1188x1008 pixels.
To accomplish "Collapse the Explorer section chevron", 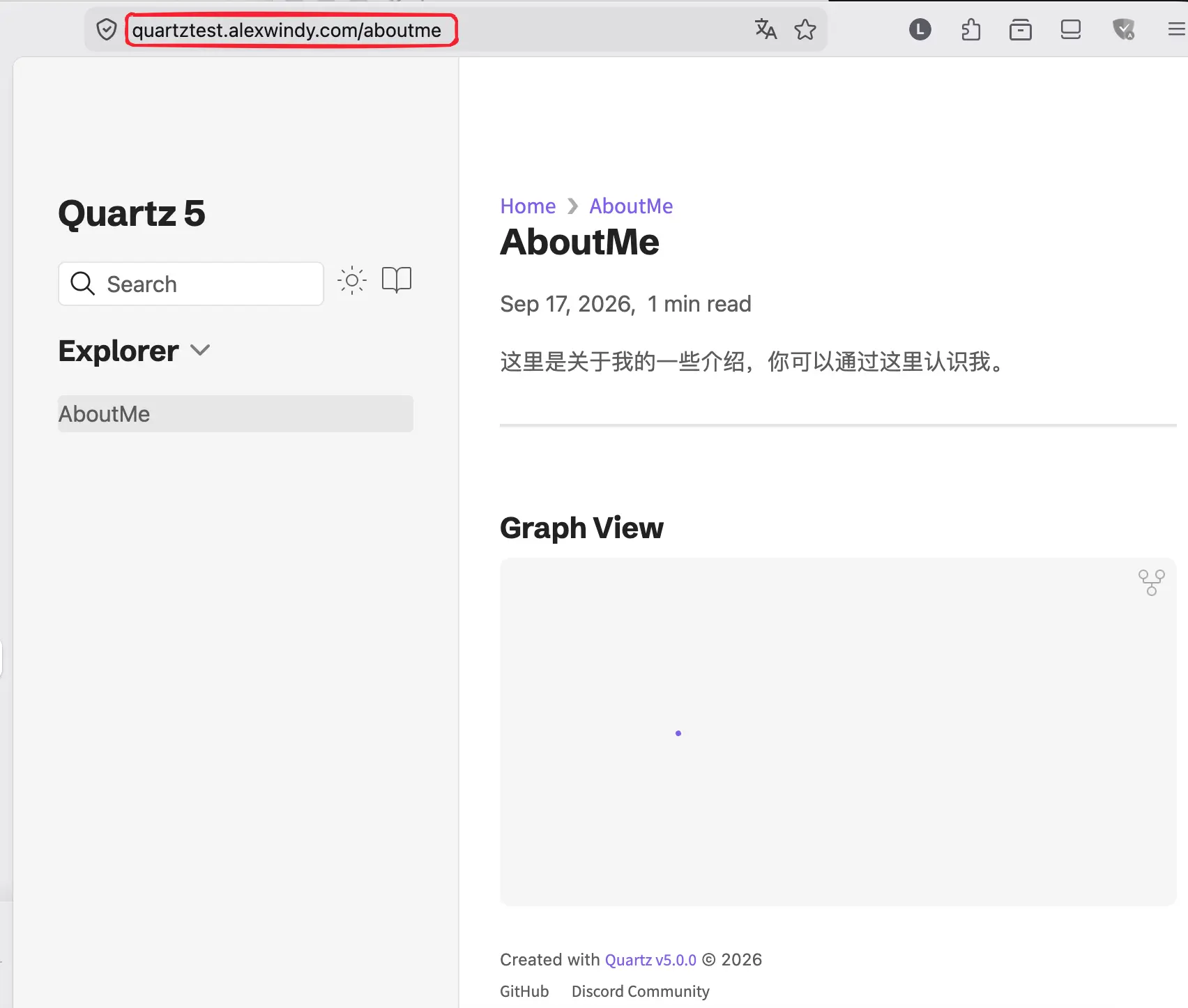I will coord(200,351).
